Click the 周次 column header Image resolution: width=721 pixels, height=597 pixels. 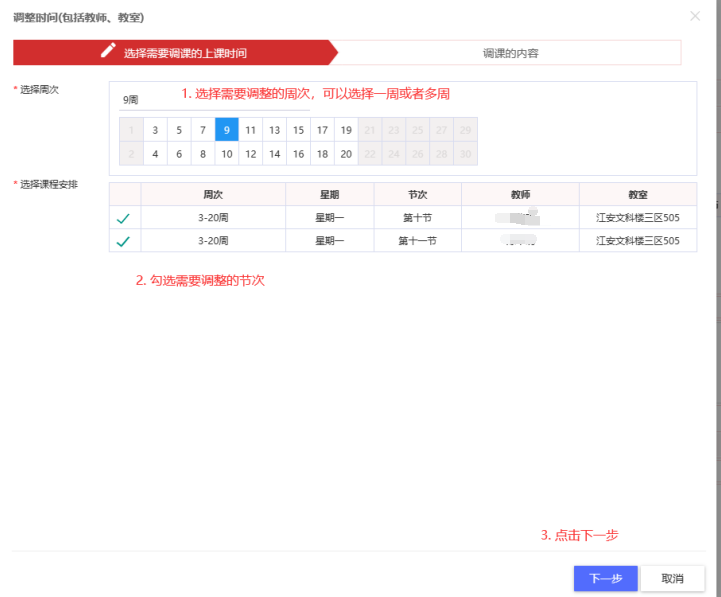pyautogui.click(x=213, y=194)
